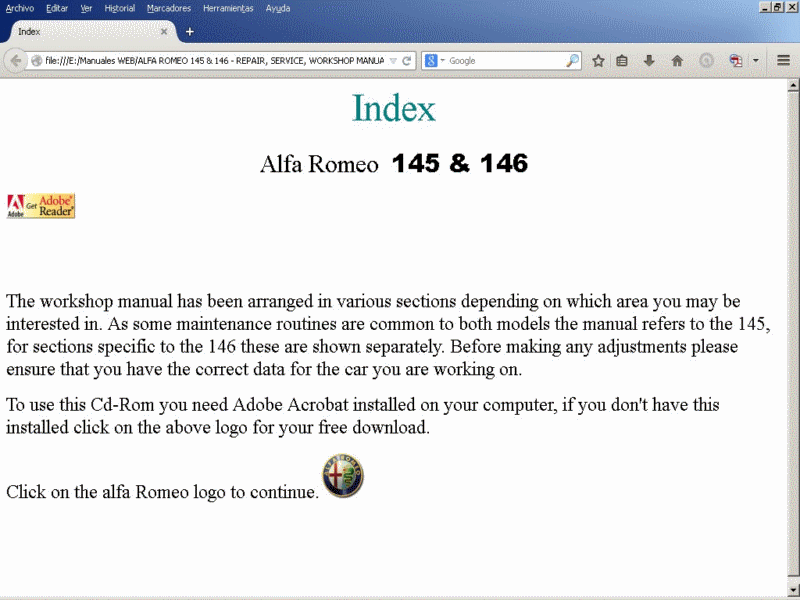The width and height of the screenshot is (800, 600).
Task: Click "Click on the alfa Romeo logo to continue." text
Action: pos(162,492)
